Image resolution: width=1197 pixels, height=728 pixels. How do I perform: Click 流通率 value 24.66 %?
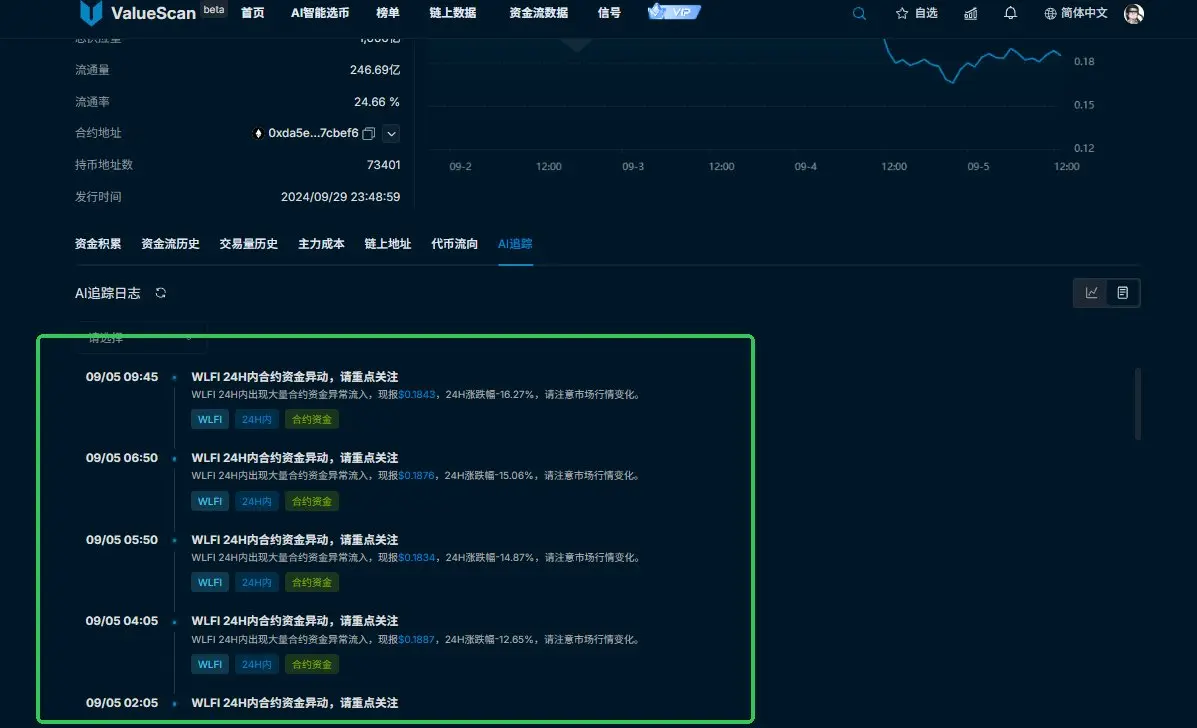(376, 101)
